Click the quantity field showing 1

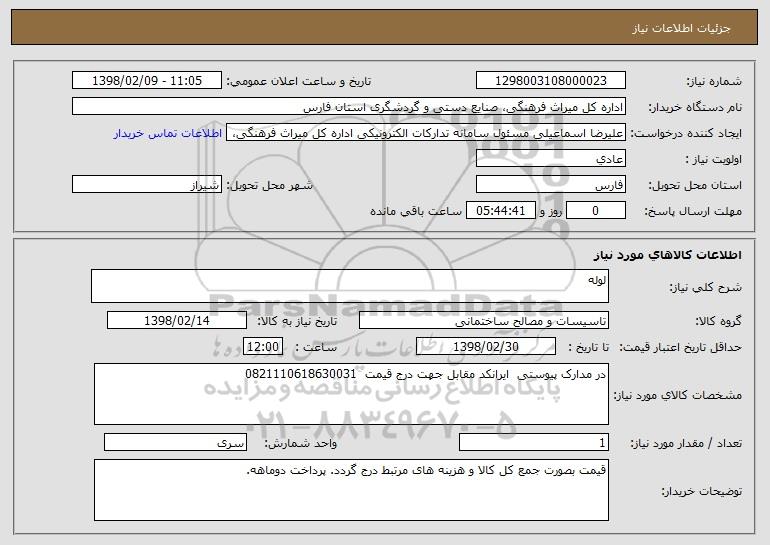(534, 442)
